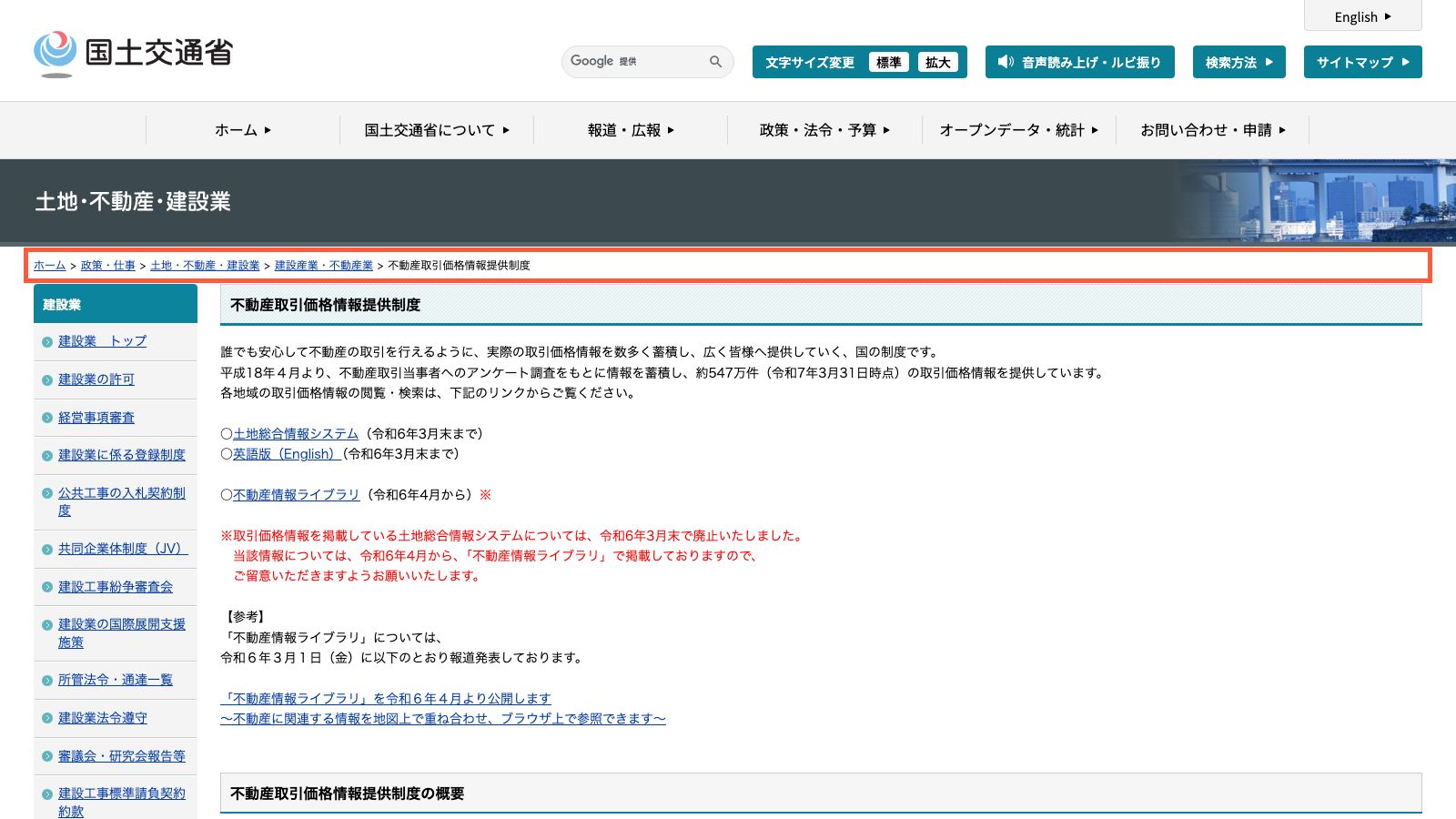Click the 建設業 sidebar header
This screenshot has width=1456, height=819.
(x=116, y=304)
